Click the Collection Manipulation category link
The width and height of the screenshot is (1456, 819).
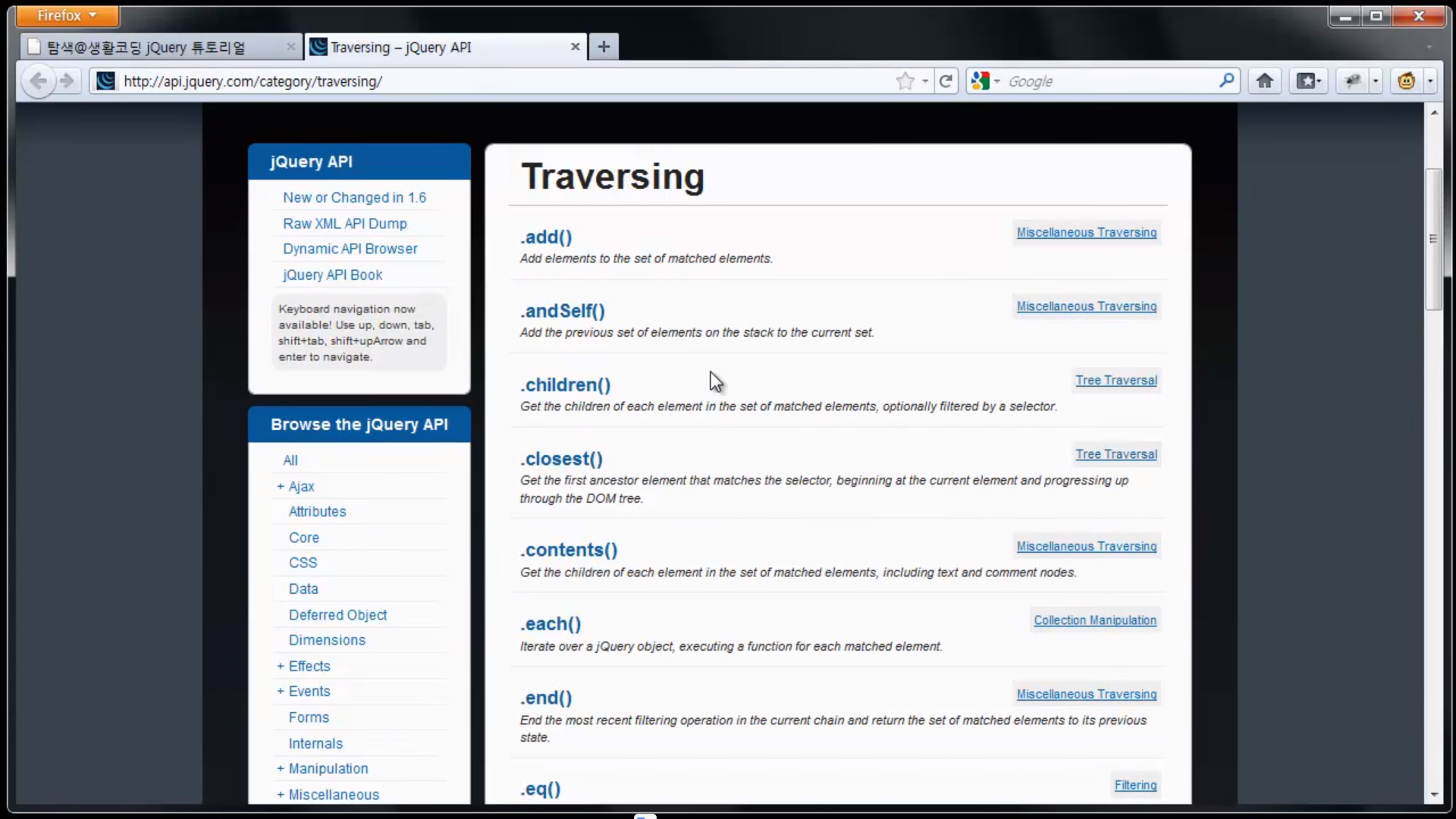1094,620
